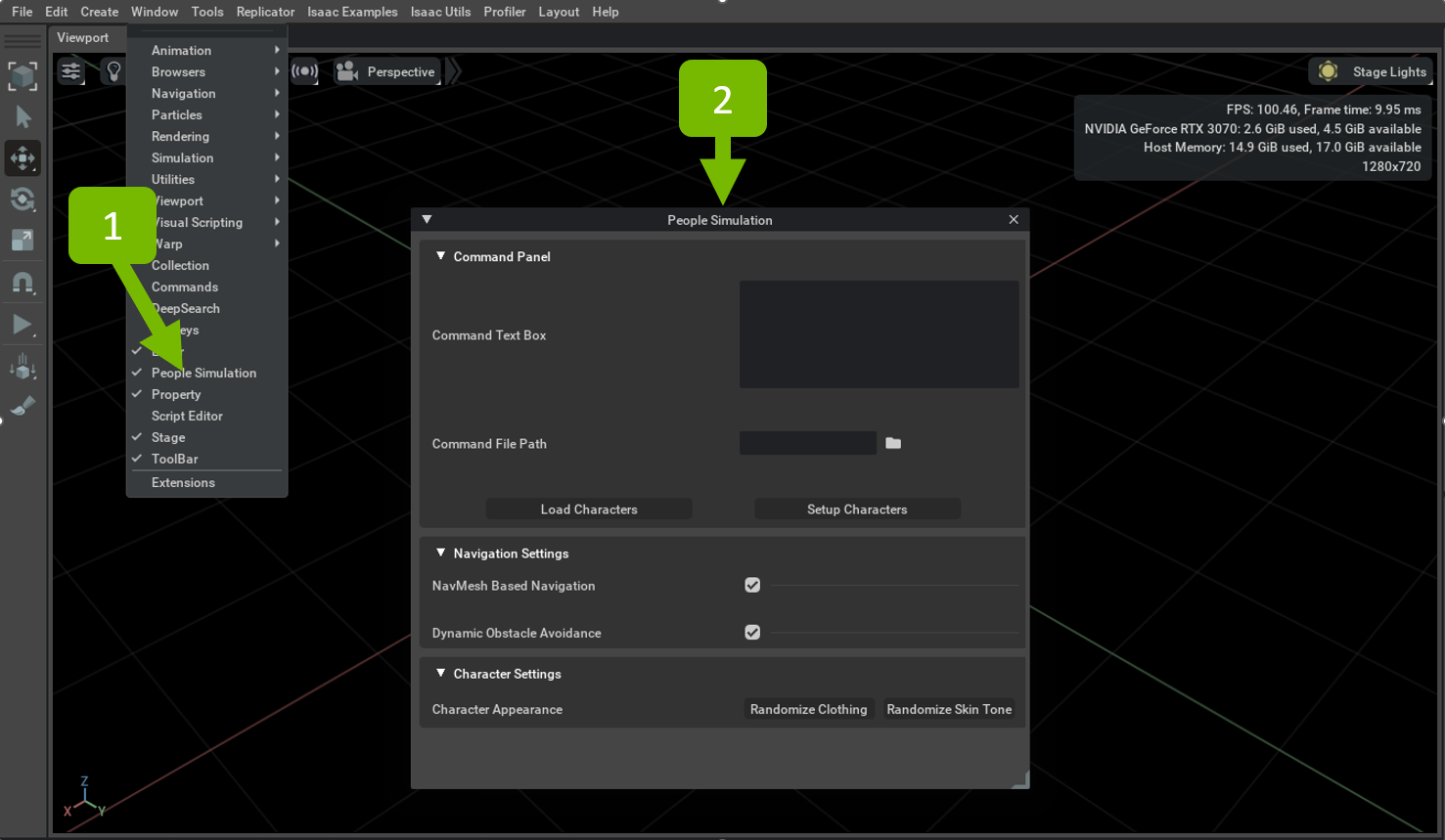Screen dimensions: 1445x840
Task: Open the Stage Lights menu
Action: coord(1371,71)
